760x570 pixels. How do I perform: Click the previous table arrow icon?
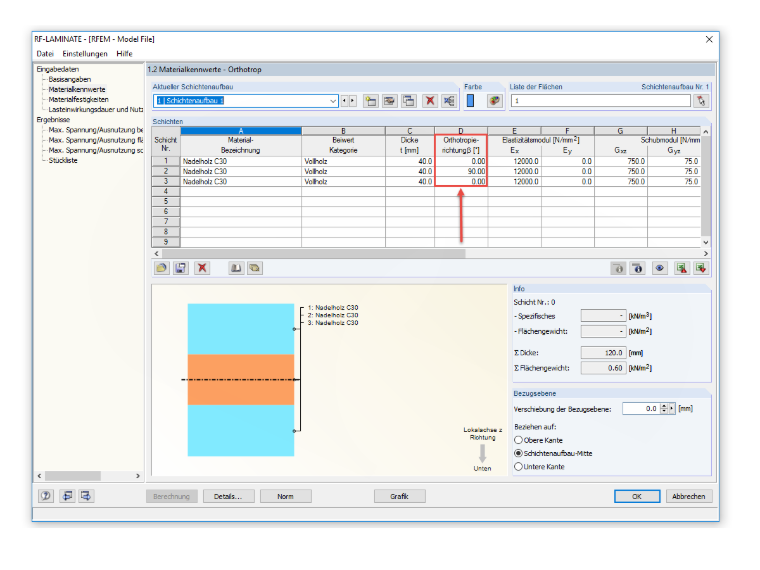67,496
